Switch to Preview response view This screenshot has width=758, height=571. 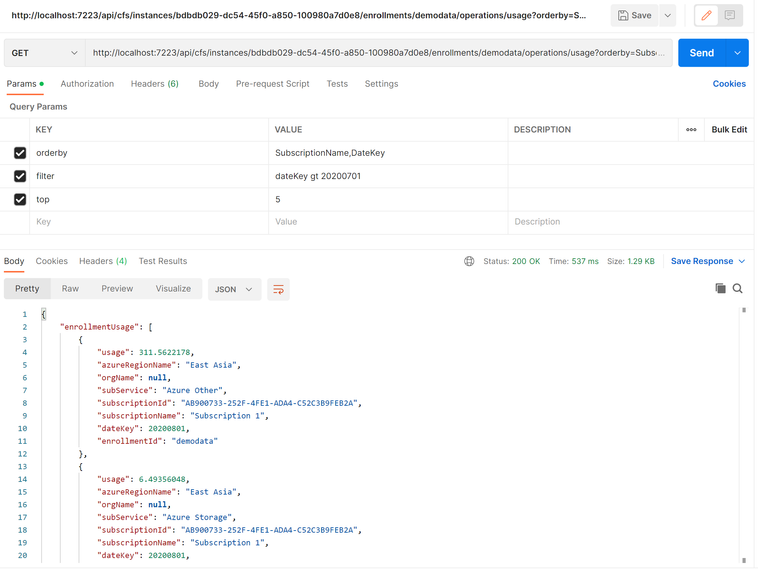[x=117, y=289]
